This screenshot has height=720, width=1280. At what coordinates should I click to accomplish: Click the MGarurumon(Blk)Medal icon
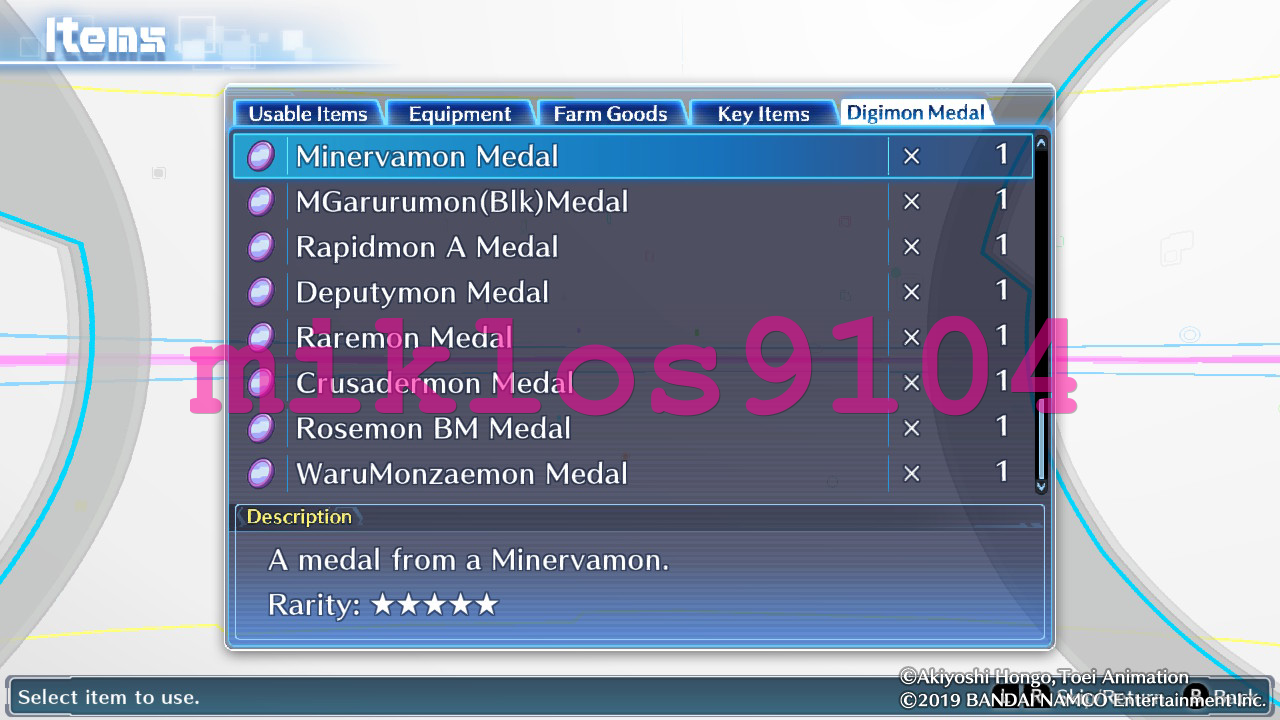[x=261, y=202]
